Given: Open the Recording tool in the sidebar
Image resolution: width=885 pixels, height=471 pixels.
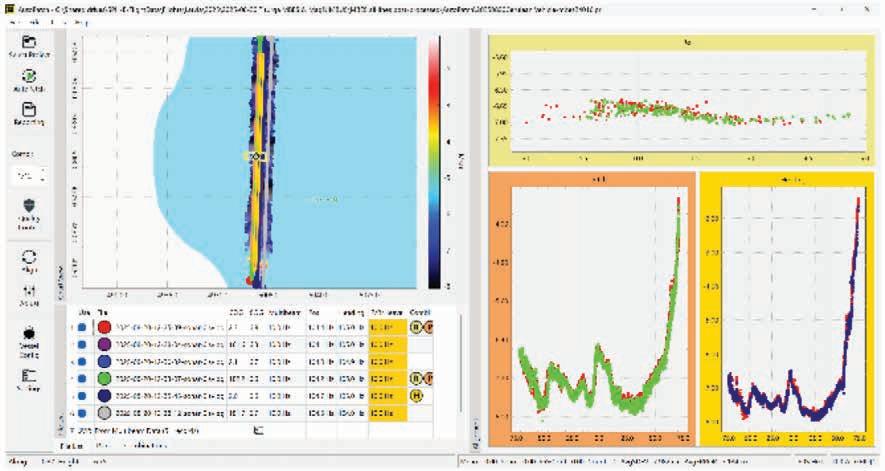Looking at the screenshot, I should (29, 108).
